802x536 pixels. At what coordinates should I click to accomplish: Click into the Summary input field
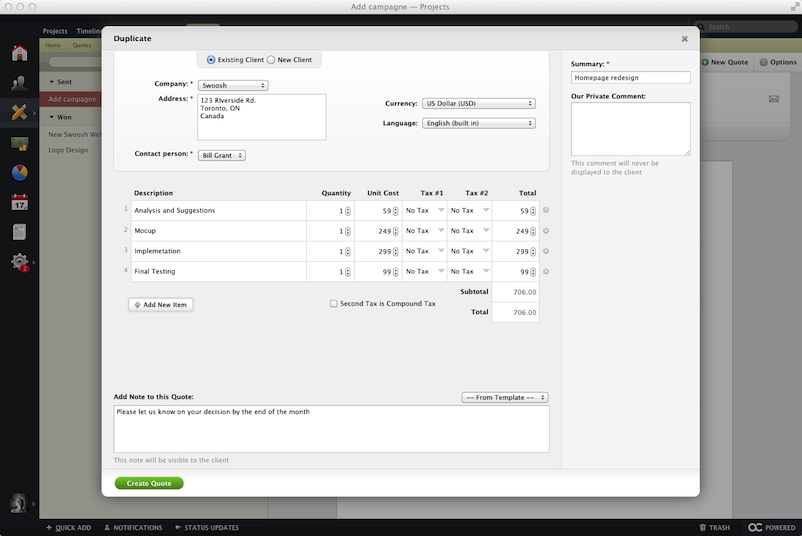[x=631, y=78]
